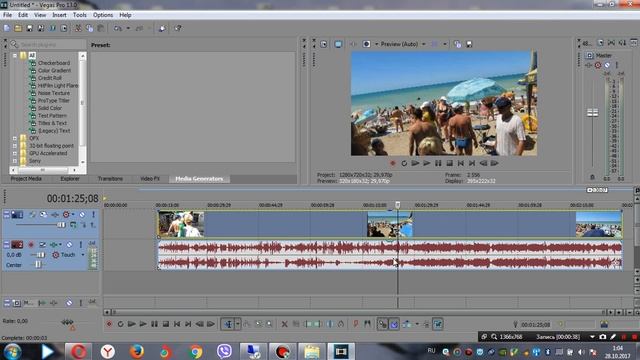640x360 pixels.
Task: Mute audio track 2
Action: [x=69, y=244]
